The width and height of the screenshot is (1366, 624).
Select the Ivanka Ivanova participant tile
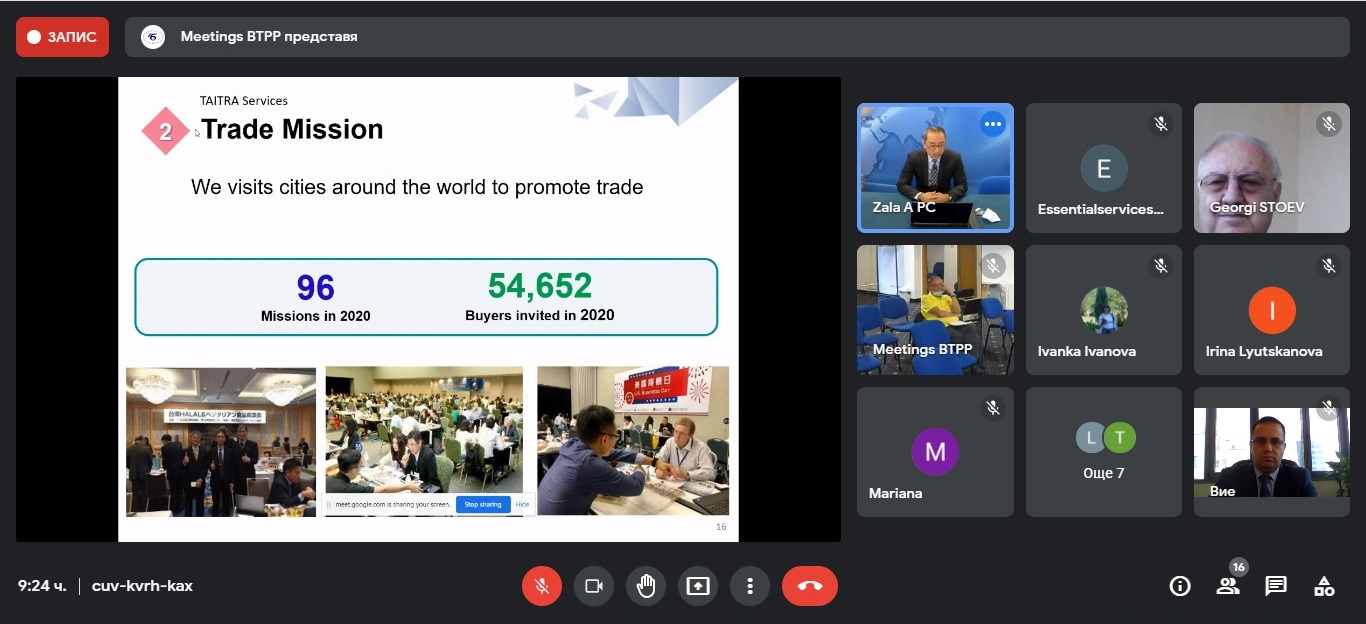click(1104, 310)
